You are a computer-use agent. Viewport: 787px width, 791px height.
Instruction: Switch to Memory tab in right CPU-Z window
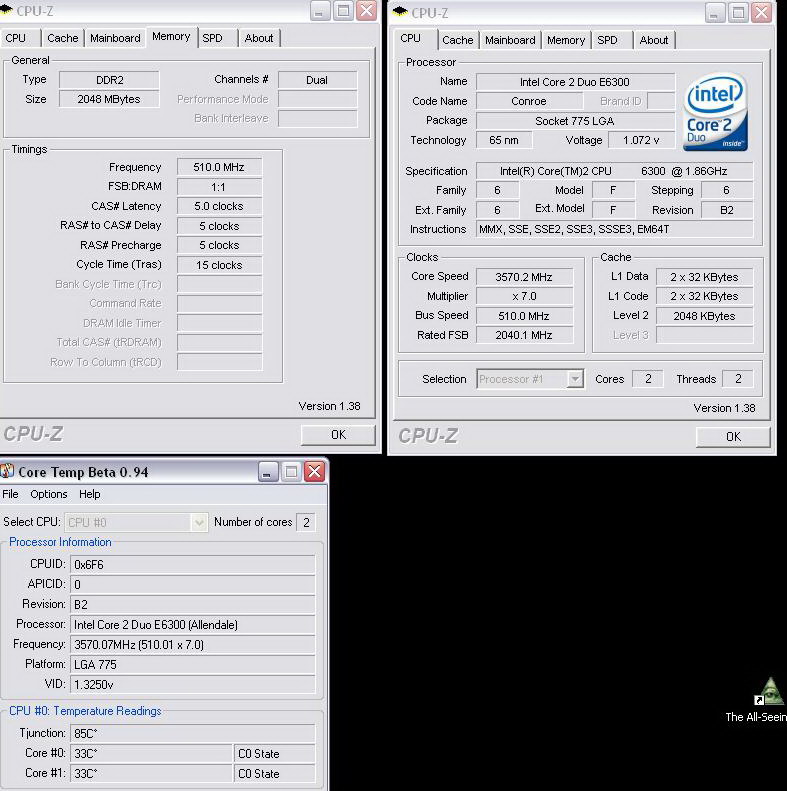566,40
